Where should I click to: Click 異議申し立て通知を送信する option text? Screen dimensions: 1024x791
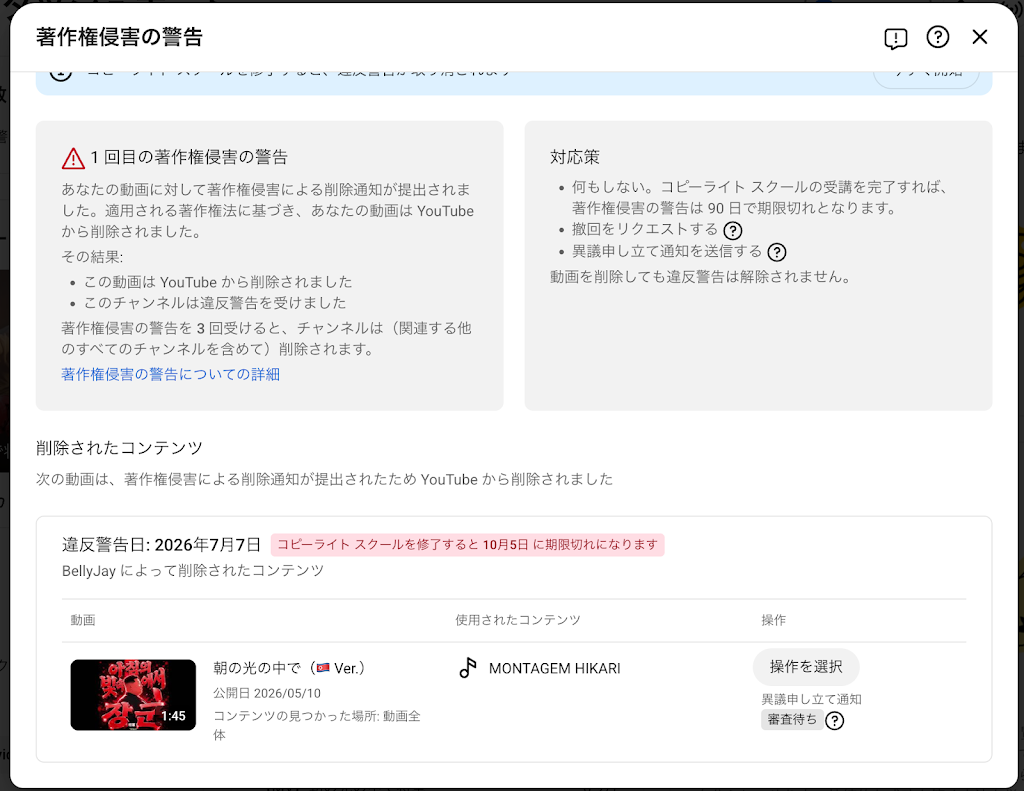tap(667, 251)
